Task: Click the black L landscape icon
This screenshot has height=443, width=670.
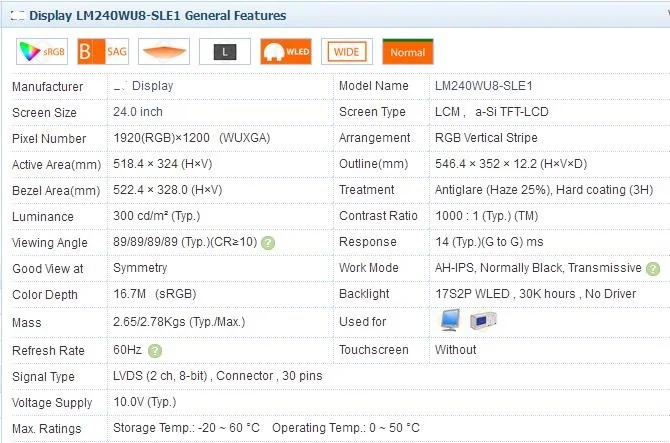Action: (x=225, y=52)
